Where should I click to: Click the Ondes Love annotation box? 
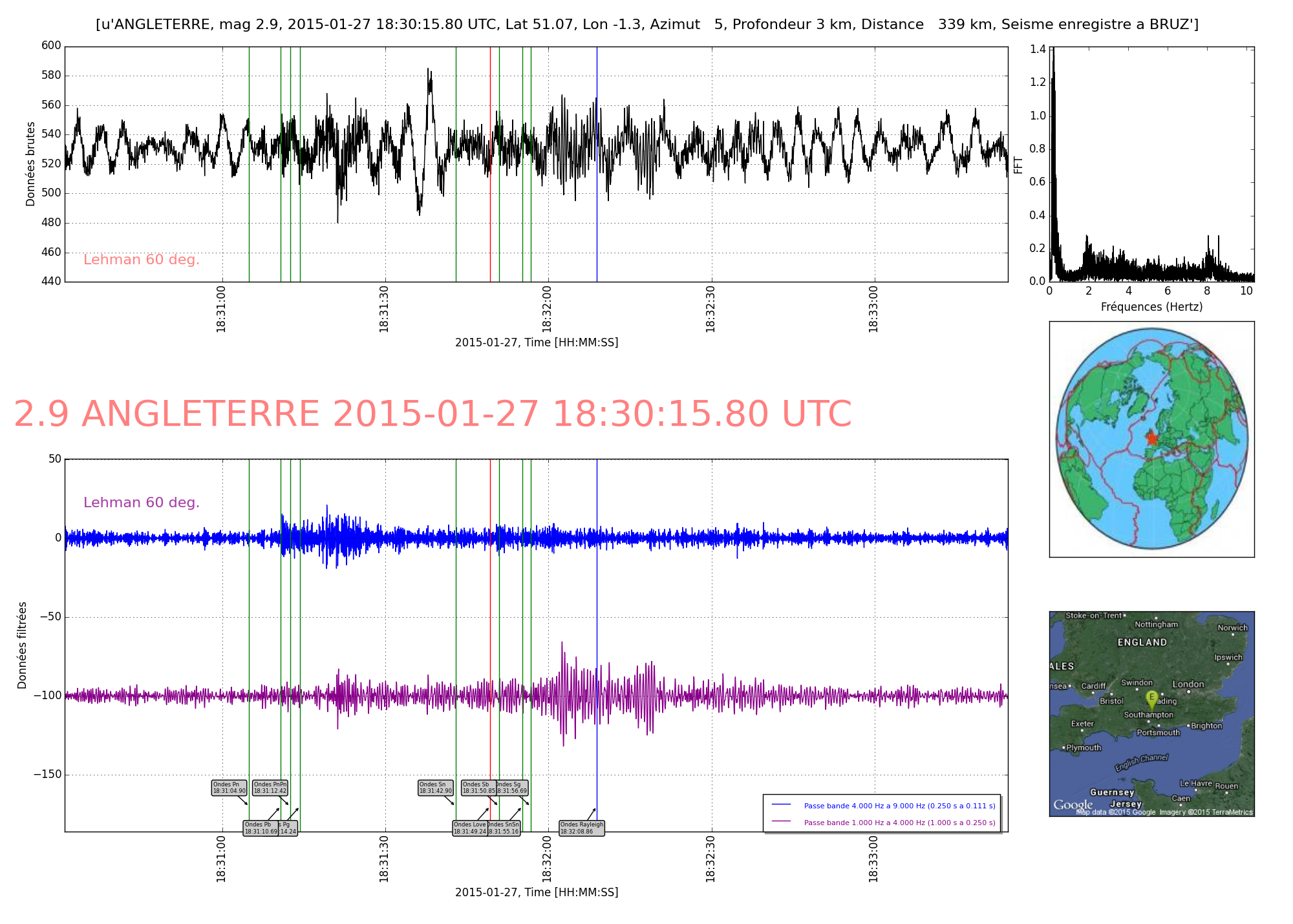tap(470, 828)
